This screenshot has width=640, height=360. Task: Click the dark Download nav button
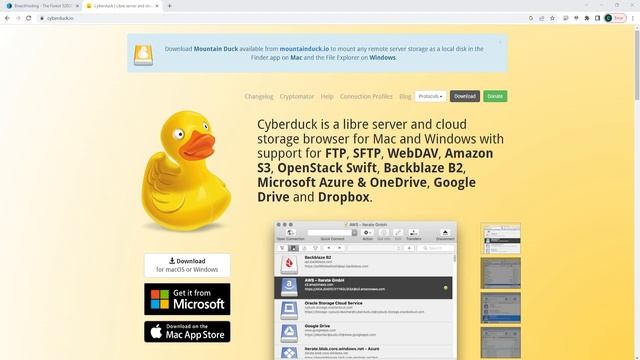pyautogui.click(x=465, y=96)
